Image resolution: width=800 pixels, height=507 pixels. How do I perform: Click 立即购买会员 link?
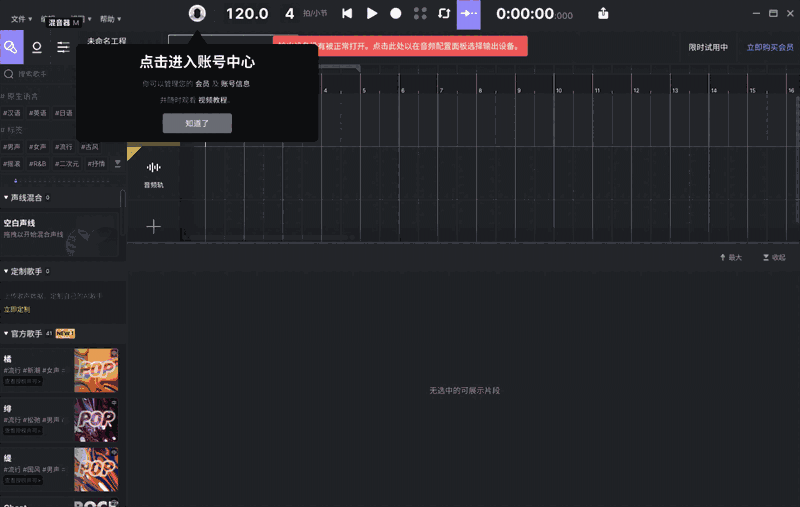[770, 47]
